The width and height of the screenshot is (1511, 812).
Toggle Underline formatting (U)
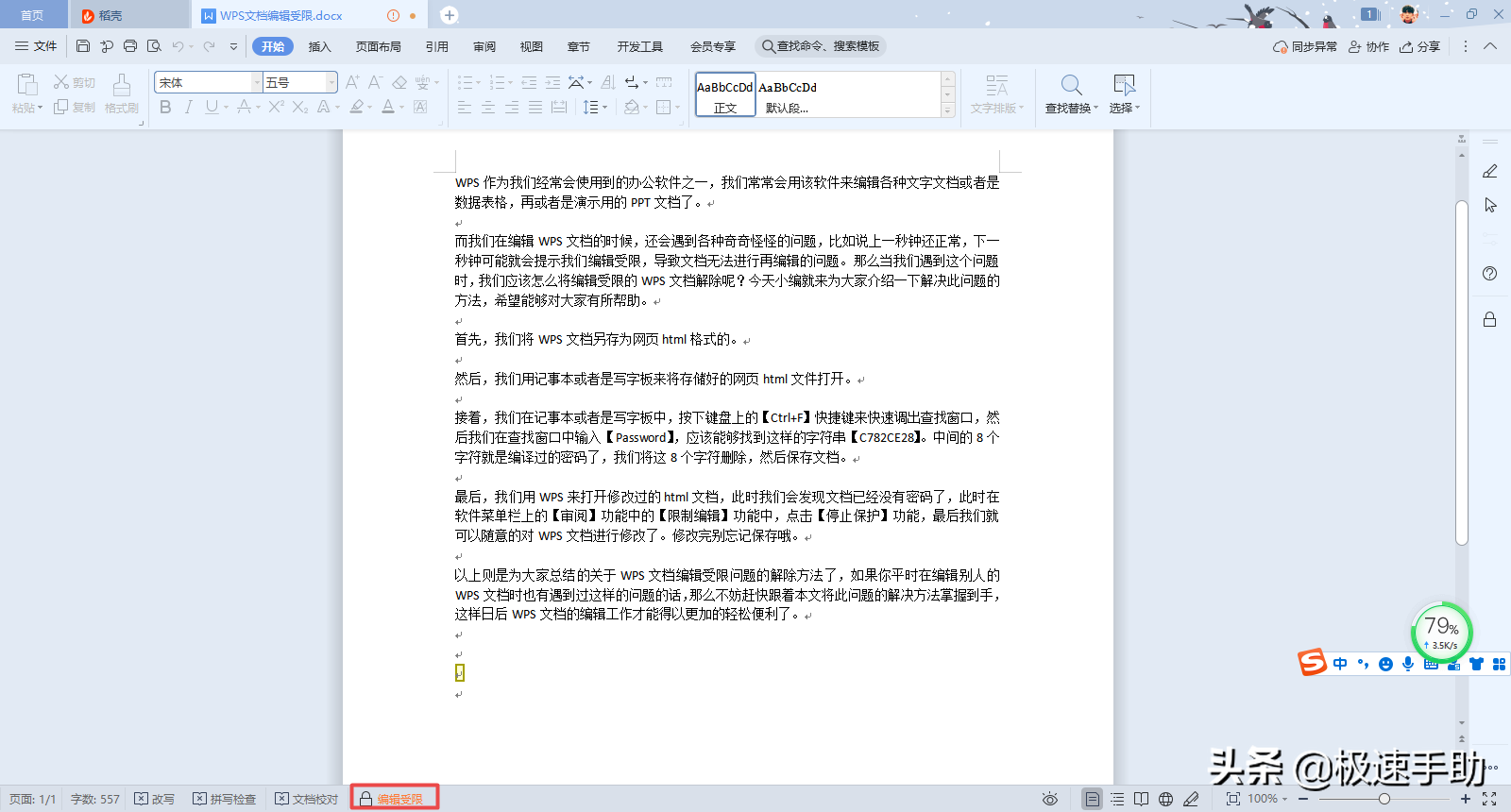point(212,107)
